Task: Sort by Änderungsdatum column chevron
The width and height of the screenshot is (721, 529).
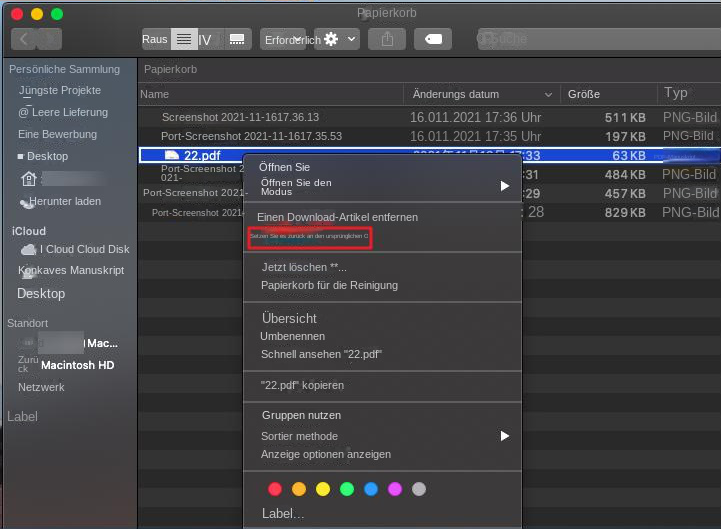Action: point(548,94)
